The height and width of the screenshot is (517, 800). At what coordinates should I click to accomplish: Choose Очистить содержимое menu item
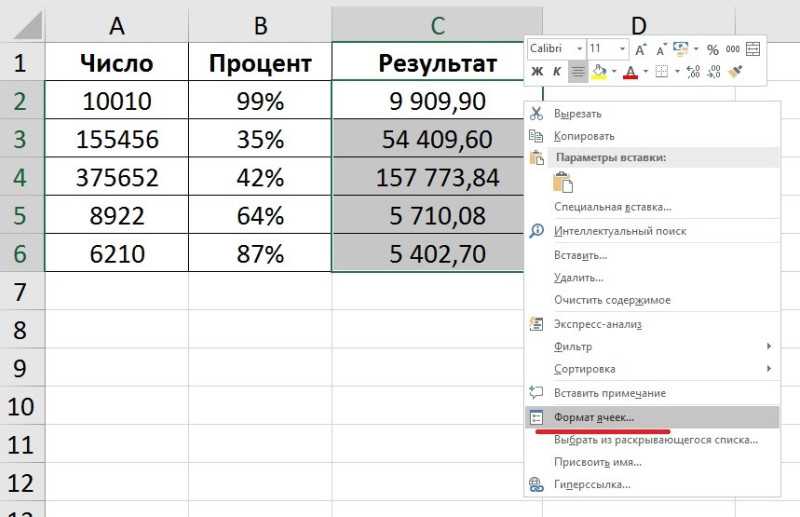point(653,300)
